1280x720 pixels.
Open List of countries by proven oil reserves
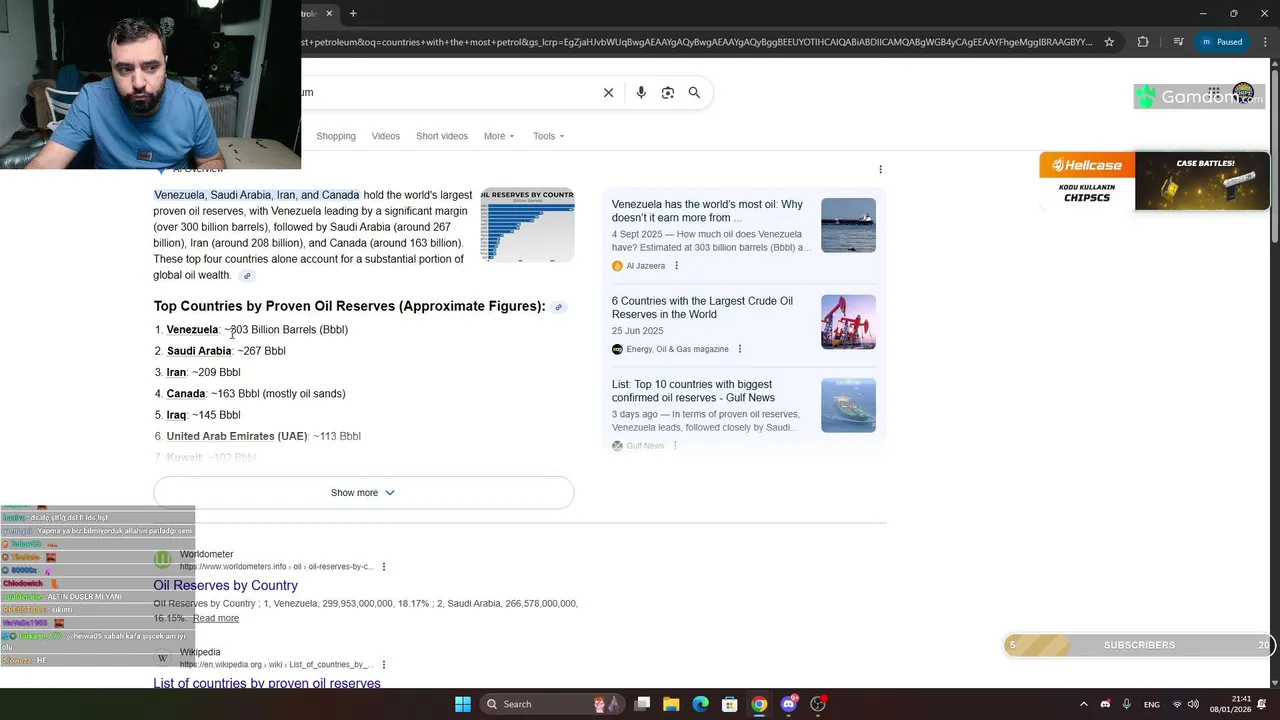click(x=267, y=683)
